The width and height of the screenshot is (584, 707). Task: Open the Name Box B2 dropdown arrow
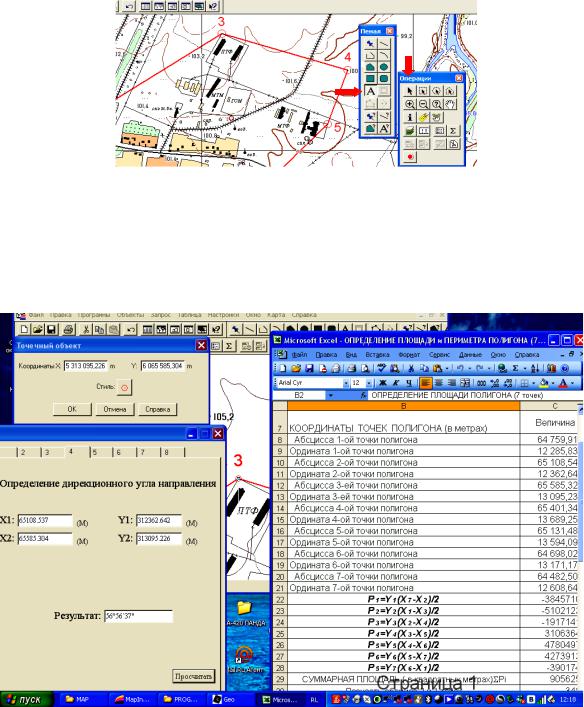pyautogui.click(x=331, y=395)
